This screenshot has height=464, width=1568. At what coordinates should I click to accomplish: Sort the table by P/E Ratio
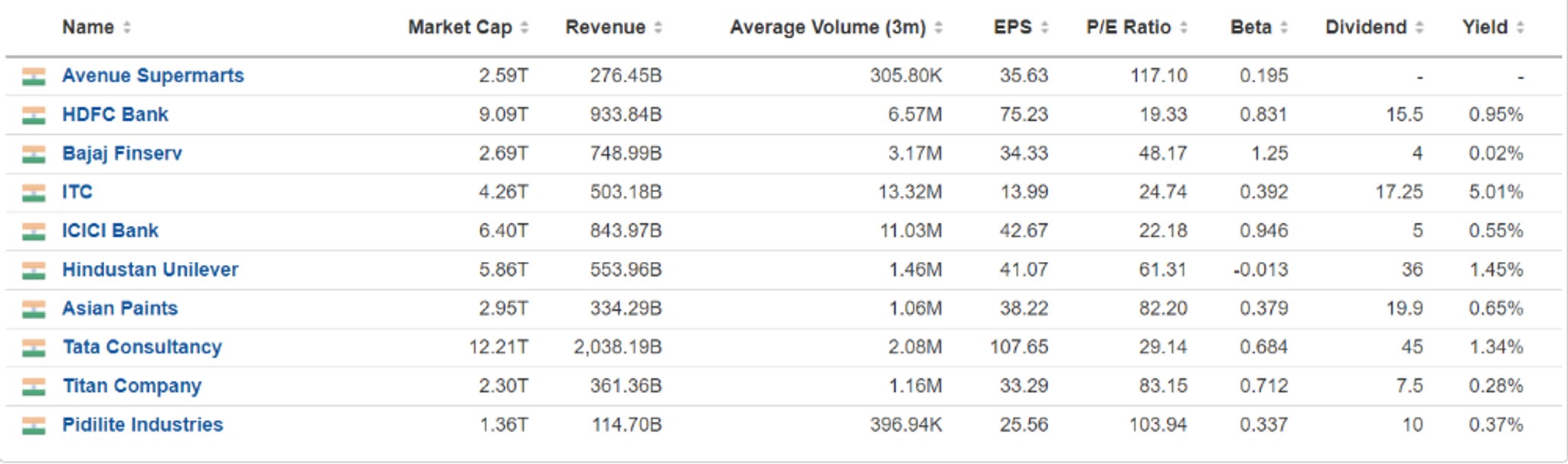pyautogui.click(x=1137, y=28)
